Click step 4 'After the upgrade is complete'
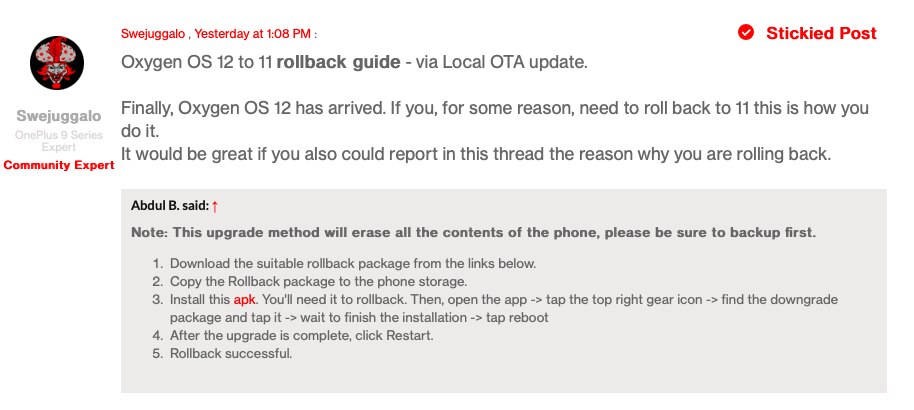 [x=301, y=335]
